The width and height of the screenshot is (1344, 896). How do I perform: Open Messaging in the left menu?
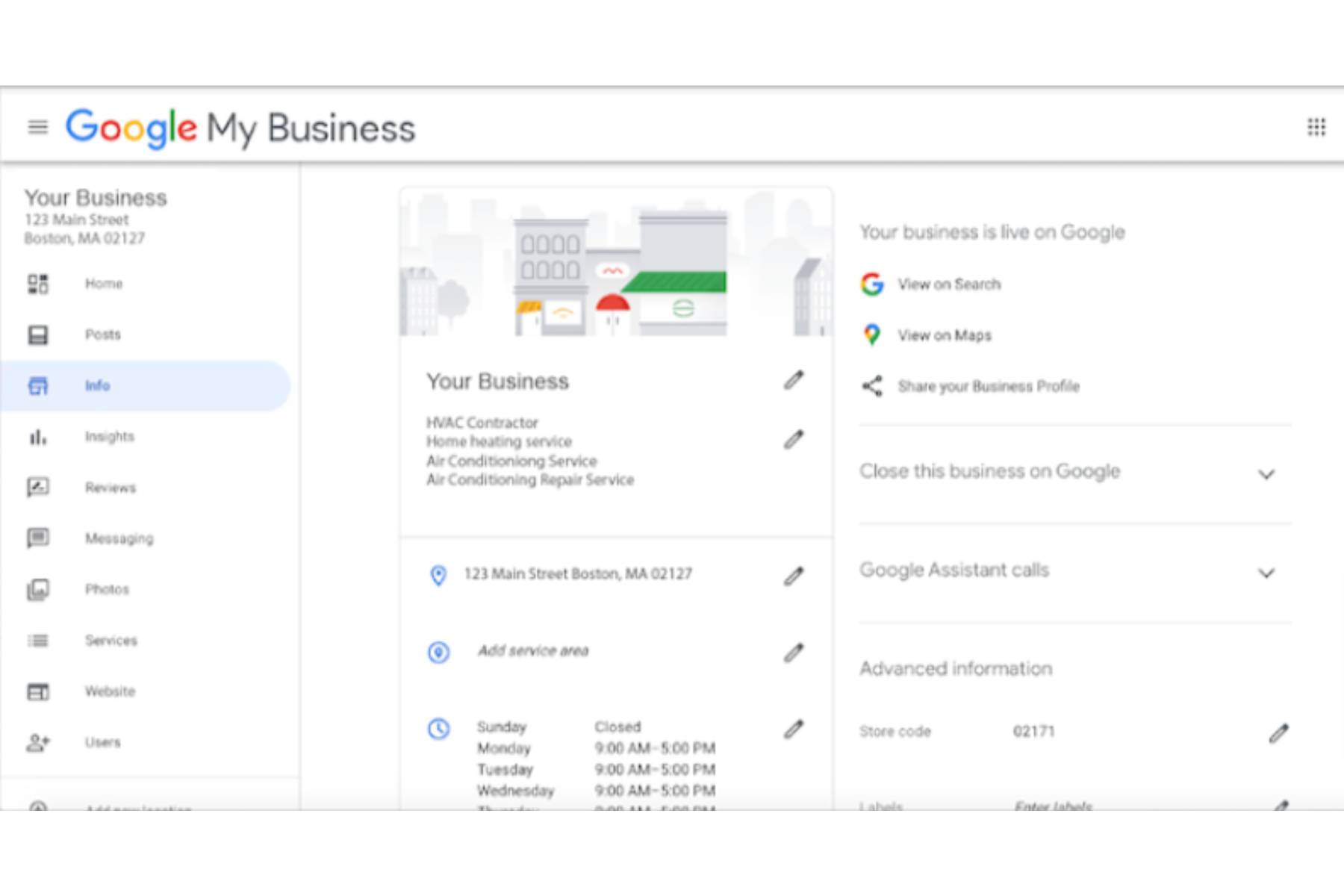[119, 538]
